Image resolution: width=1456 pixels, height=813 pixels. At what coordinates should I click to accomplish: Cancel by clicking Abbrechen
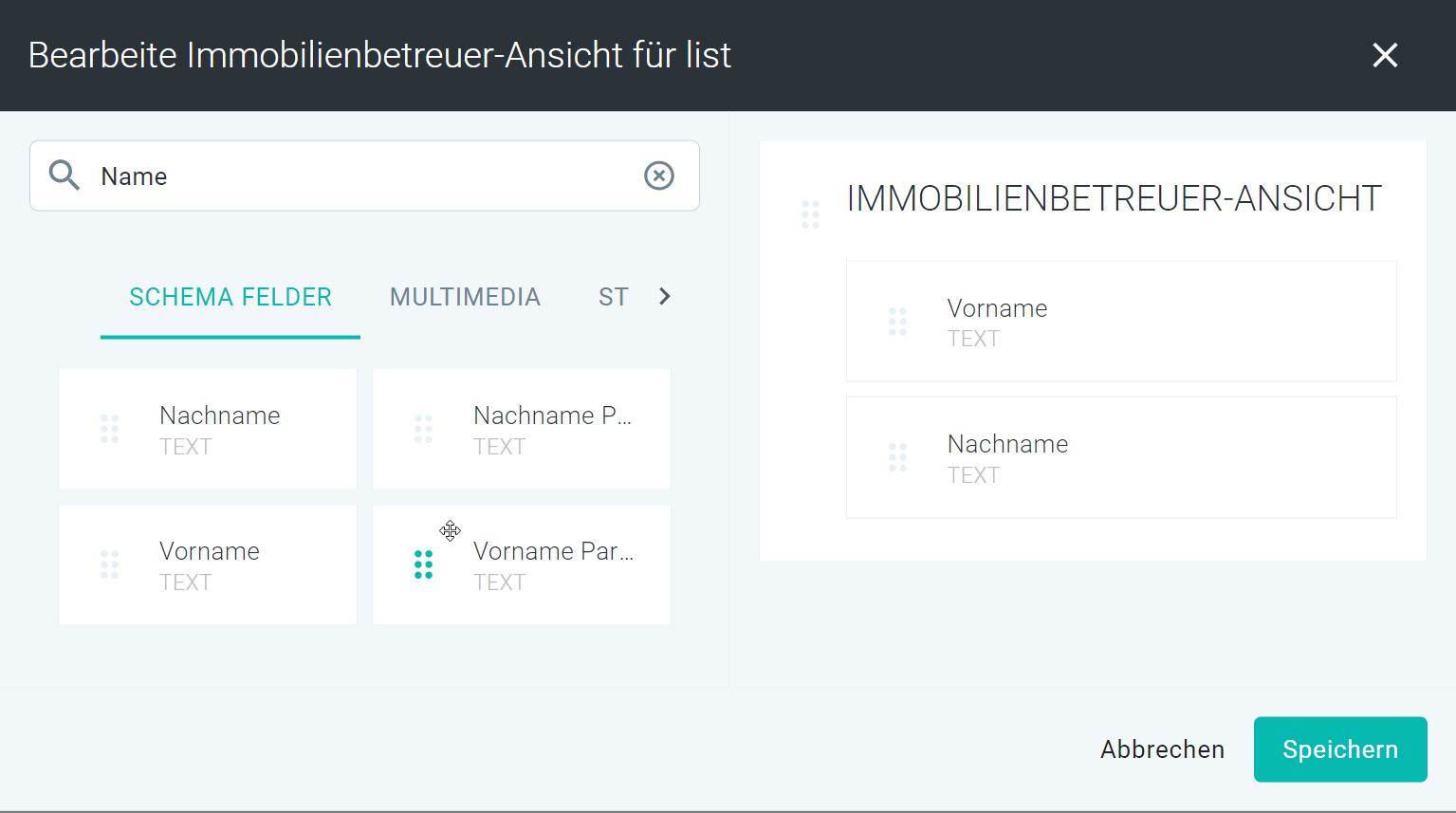1162,749
